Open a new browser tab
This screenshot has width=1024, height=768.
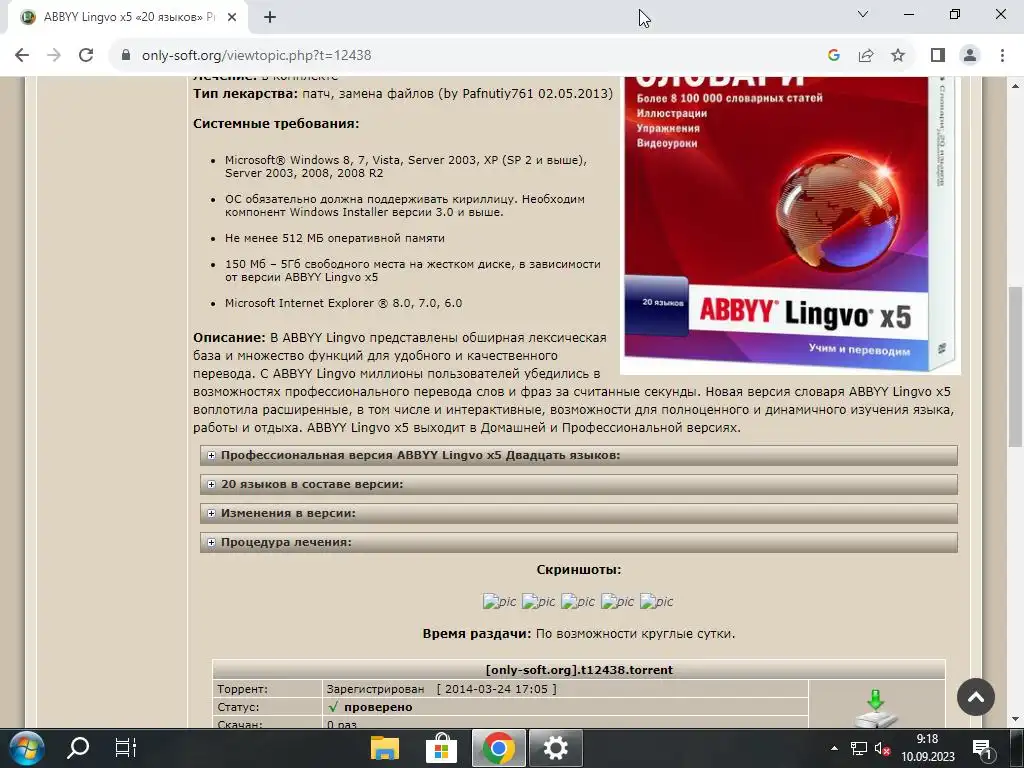click(270, 18)
